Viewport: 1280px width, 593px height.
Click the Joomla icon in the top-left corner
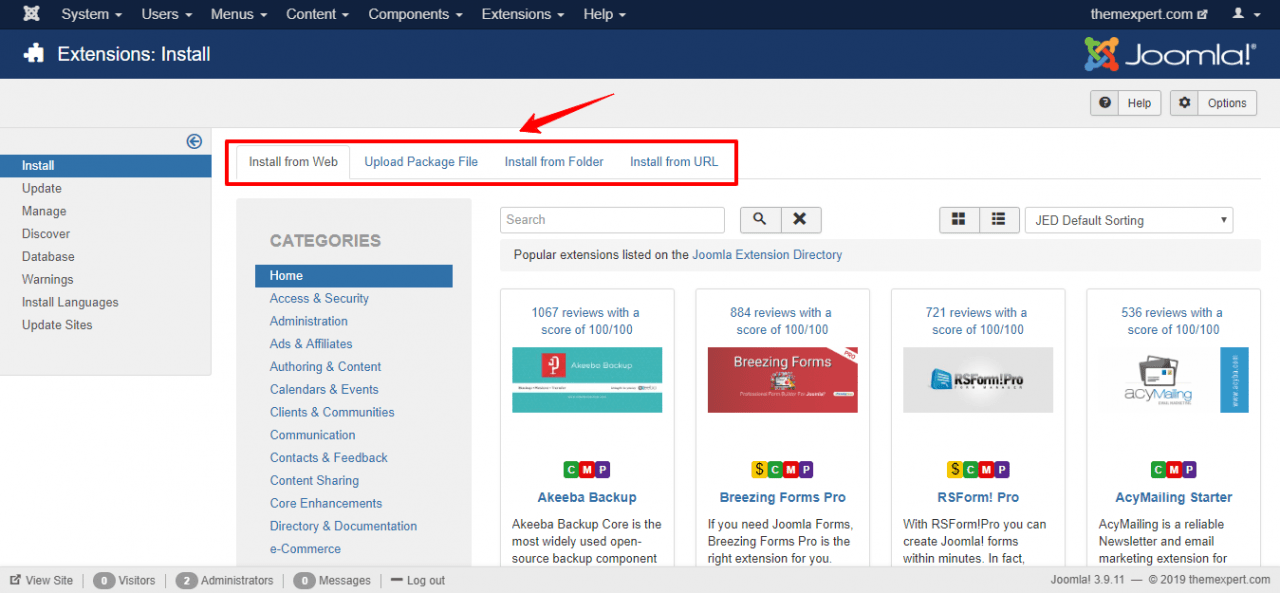click(30, 14)
